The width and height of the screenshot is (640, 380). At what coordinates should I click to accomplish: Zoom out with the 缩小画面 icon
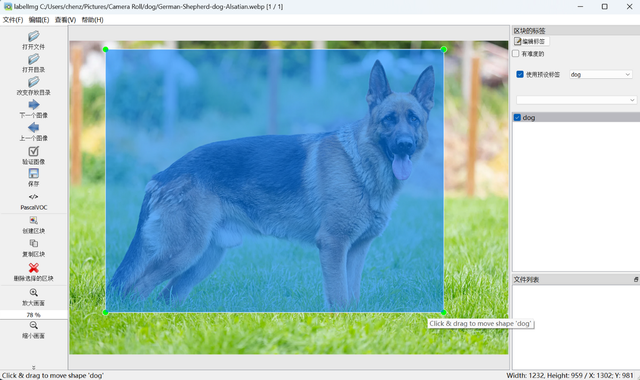[x=33, y=325]
